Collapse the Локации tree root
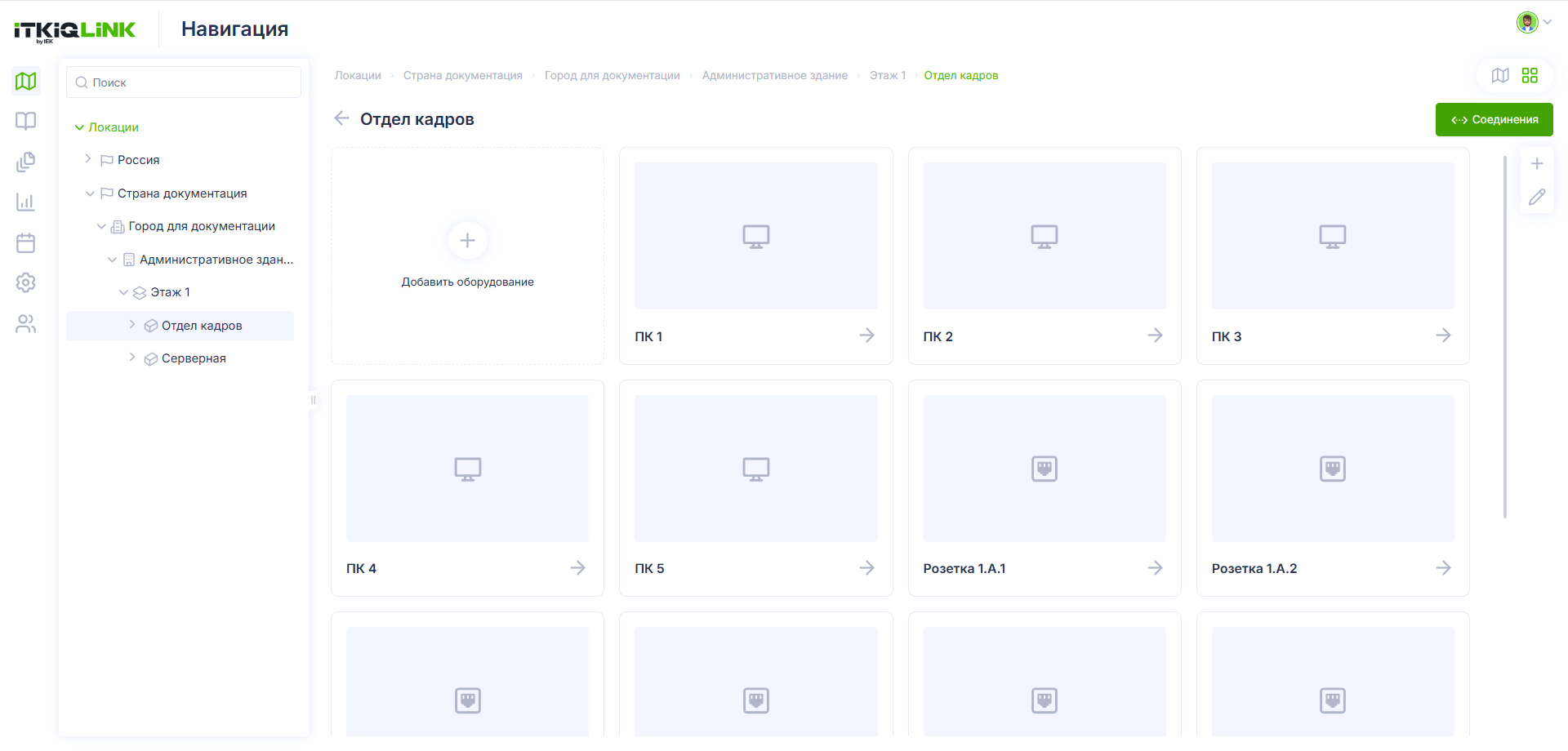 [79, 127]
